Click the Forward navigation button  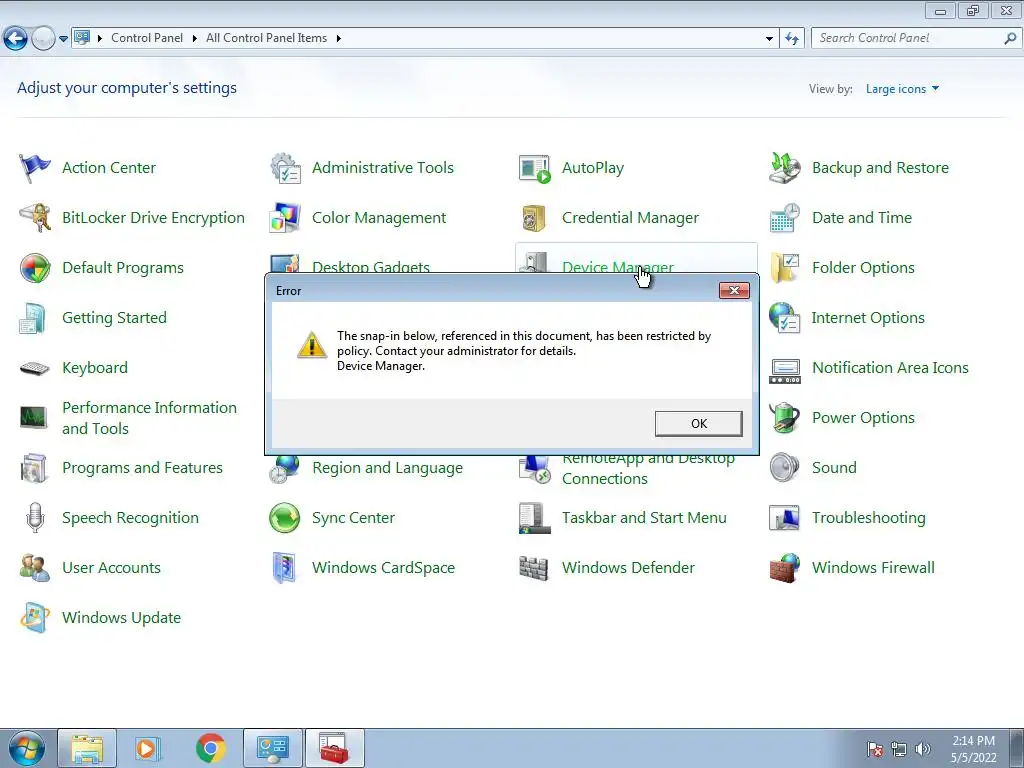click(x=43, y=39)
